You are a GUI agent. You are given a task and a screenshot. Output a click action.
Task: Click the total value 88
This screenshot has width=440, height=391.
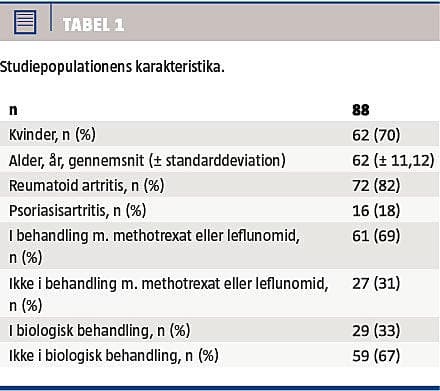[361, 110]
